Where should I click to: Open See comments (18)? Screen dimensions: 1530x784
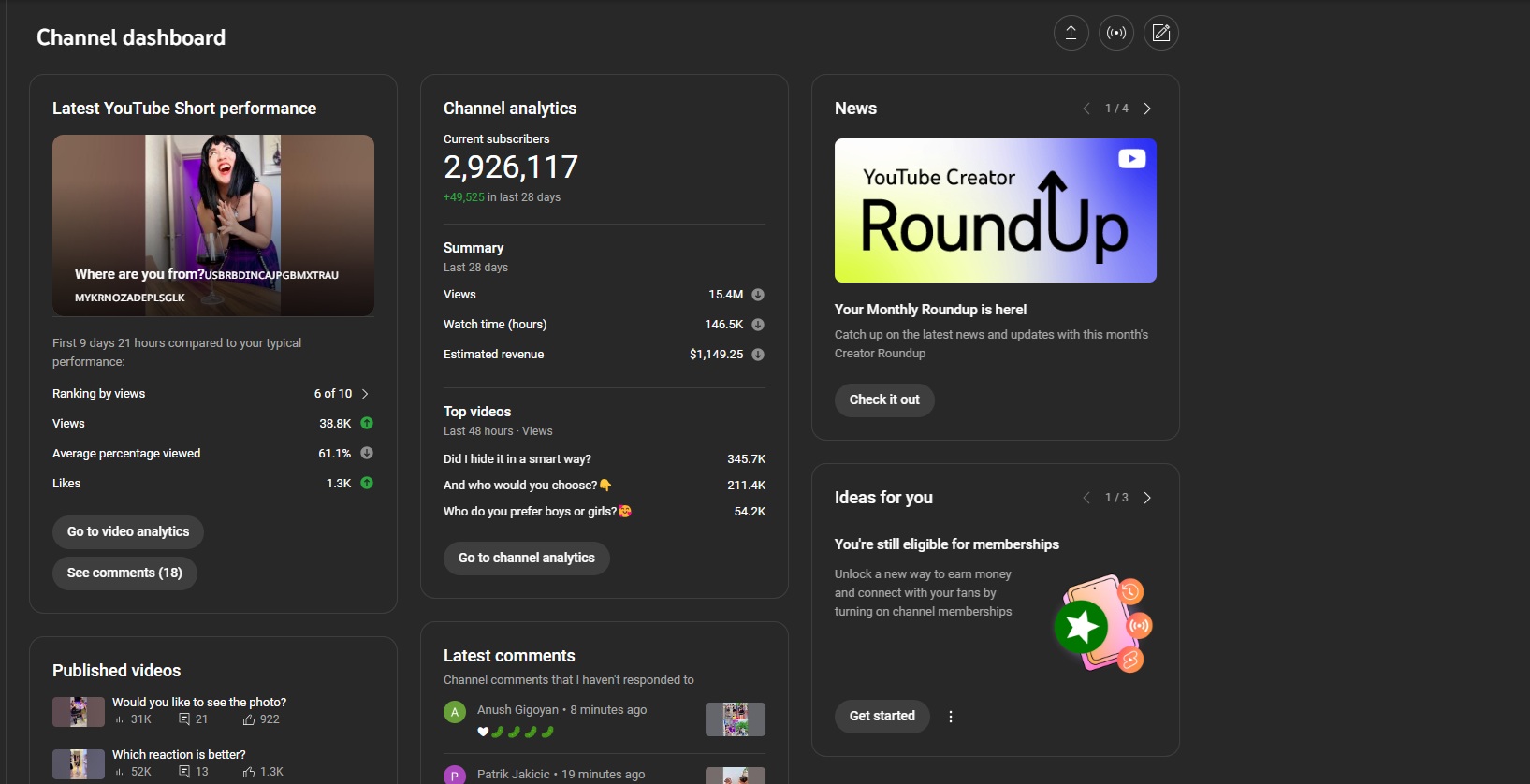point(124,573)
